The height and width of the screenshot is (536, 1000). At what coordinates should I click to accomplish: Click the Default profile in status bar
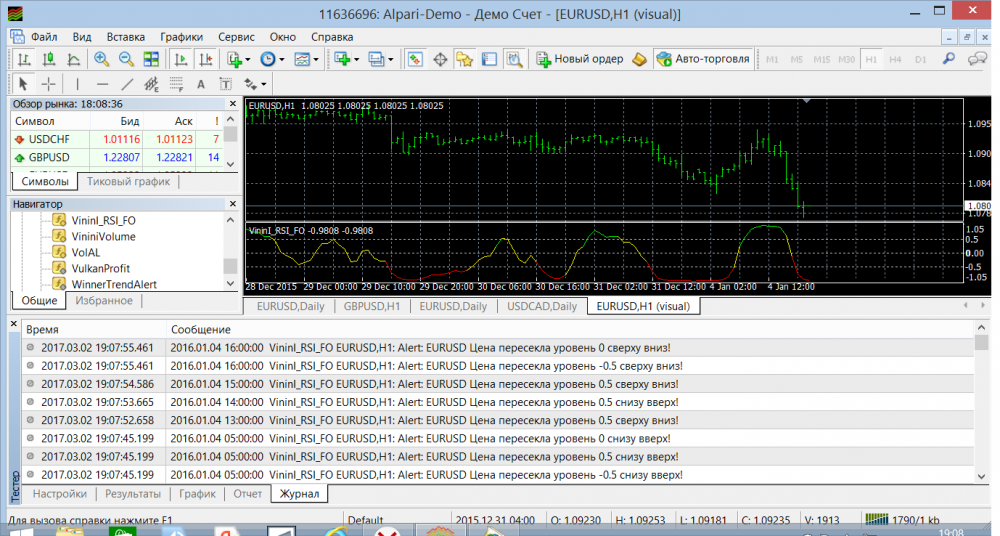click(x=366, y=520)
